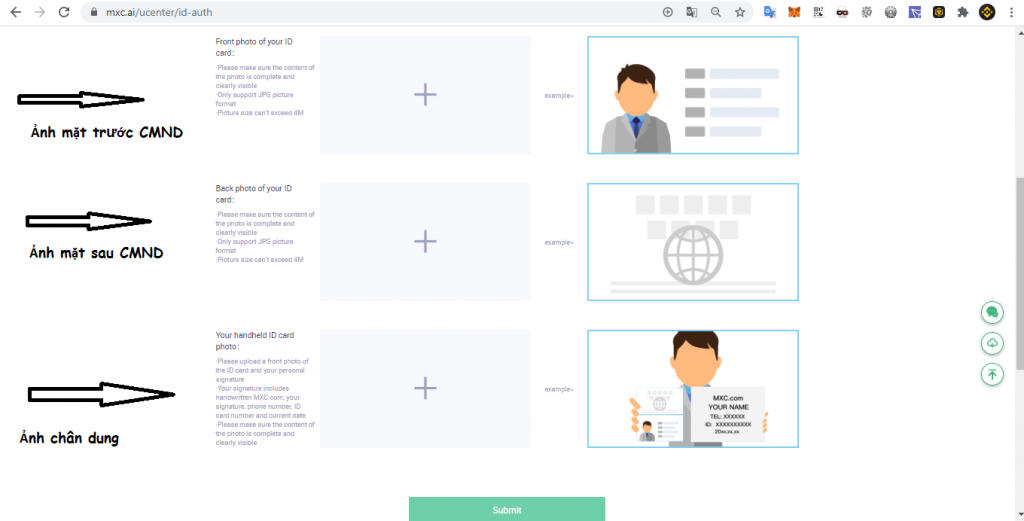The height and width of the screenshot is (521, 1024).
Task: Click 'Your handheld ID card photo' label
Action: pos(255,341)
